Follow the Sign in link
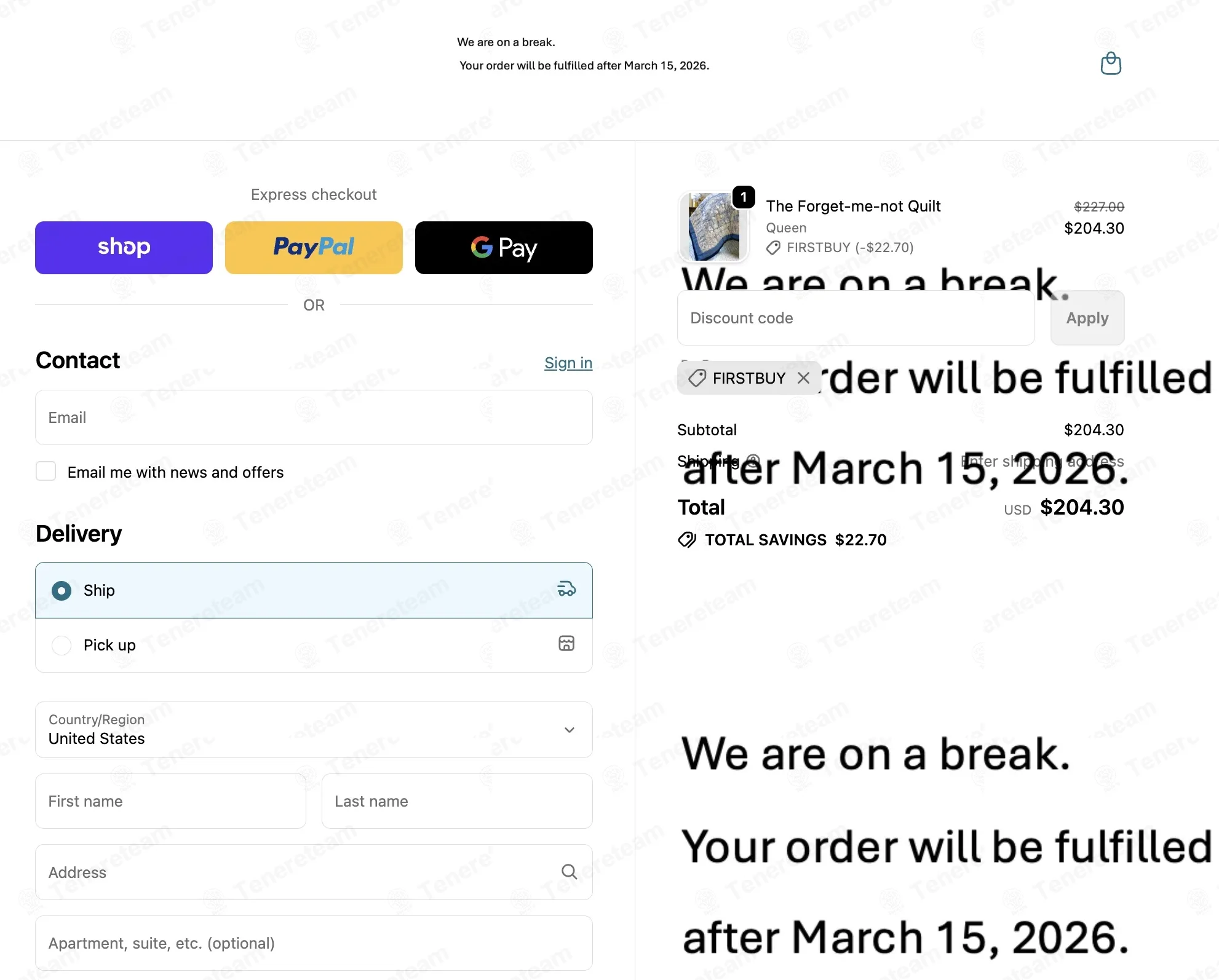The height and width of the screenshot is (980, 1219). click(568, 363)
